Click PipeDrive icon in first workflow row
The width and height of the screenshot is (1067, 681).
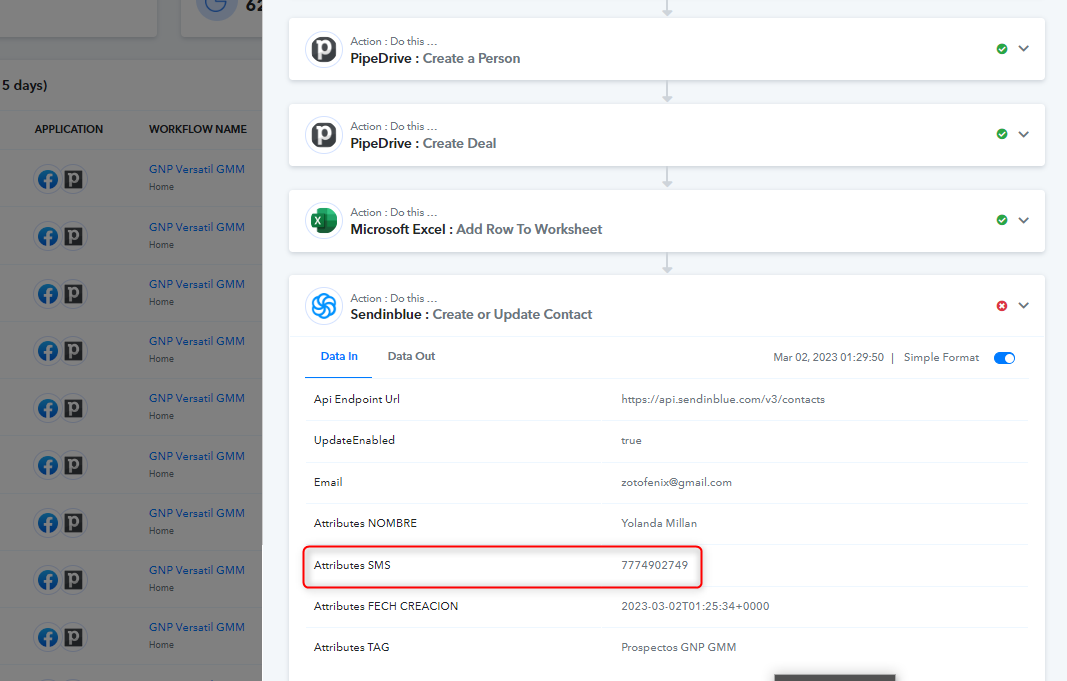[73, 180]
